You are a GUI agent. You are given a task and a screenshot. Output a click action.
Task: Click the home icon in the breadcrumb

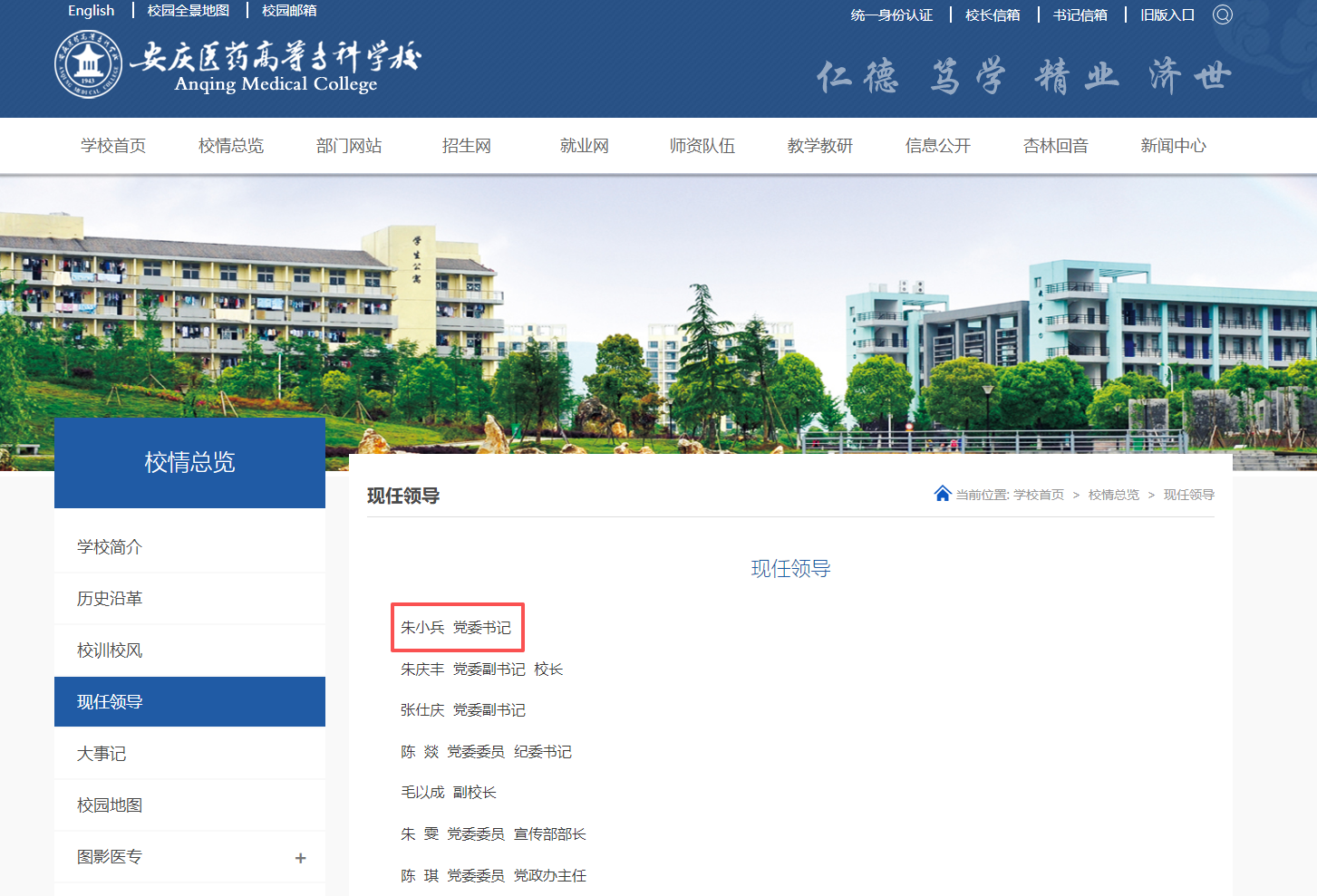point(942,494)
